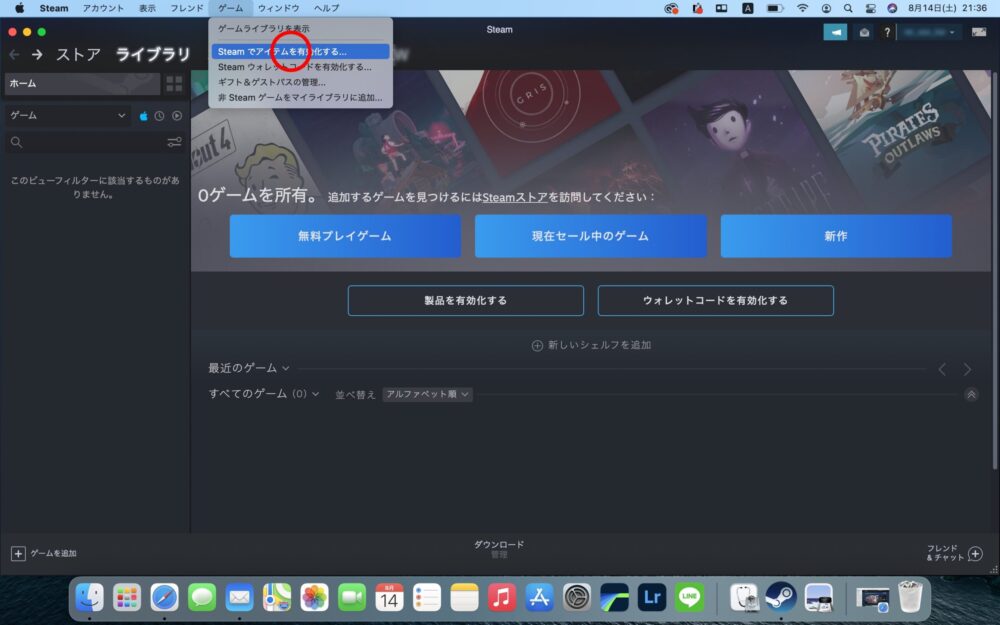Open the ストア tab
The width and height of the screenshot is (1000, 625).
78,55
